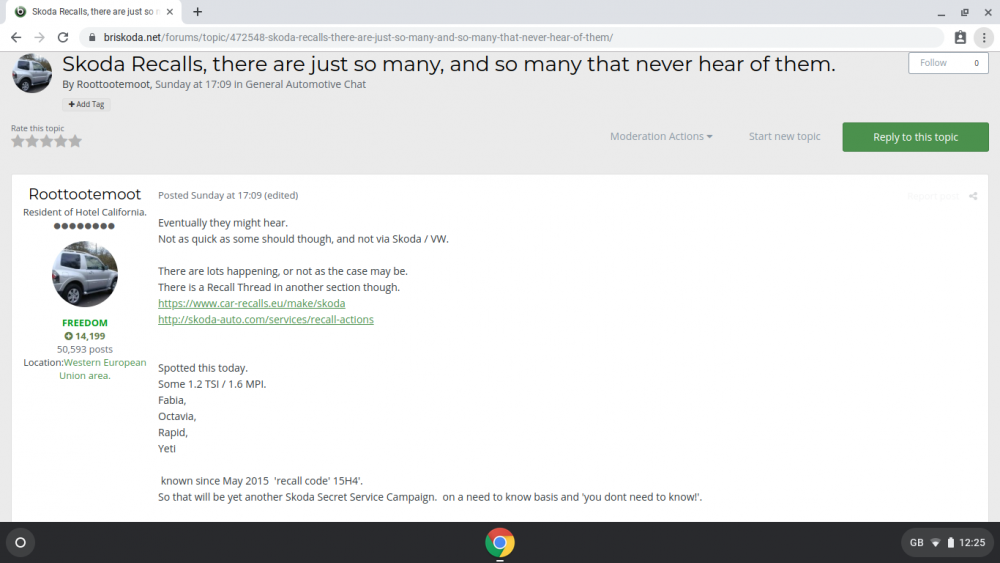
Task: Click the follower count 0
Action: point(976,62)
